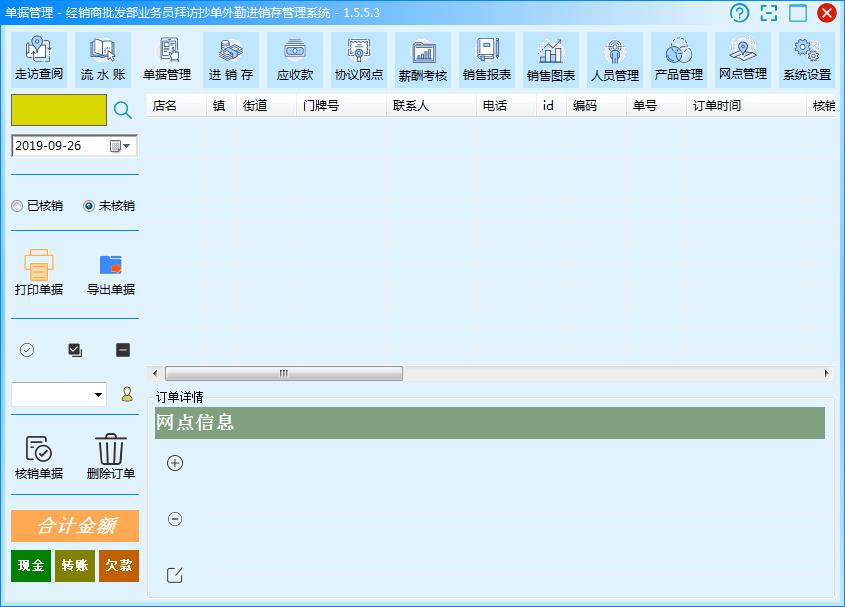Screen dimensions: 845x607
Task: Open the 应收款 receivables module
Action: tap(295, 59)
